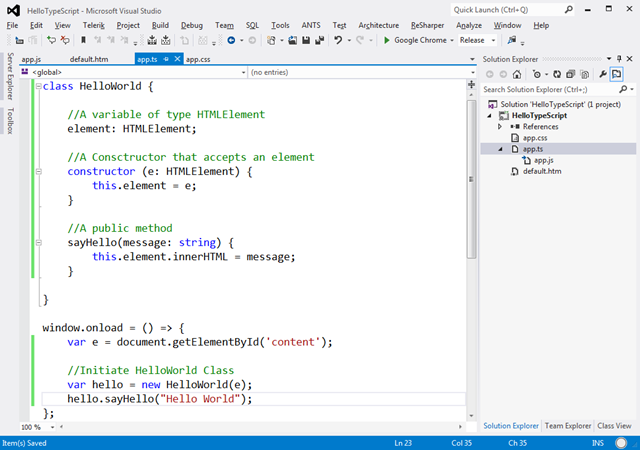Image resolution: width=640 pixels, height=450 pixels.
Task: Click the Open File toolbar icon
Action: pyautogui.click(x=292, y=40)
